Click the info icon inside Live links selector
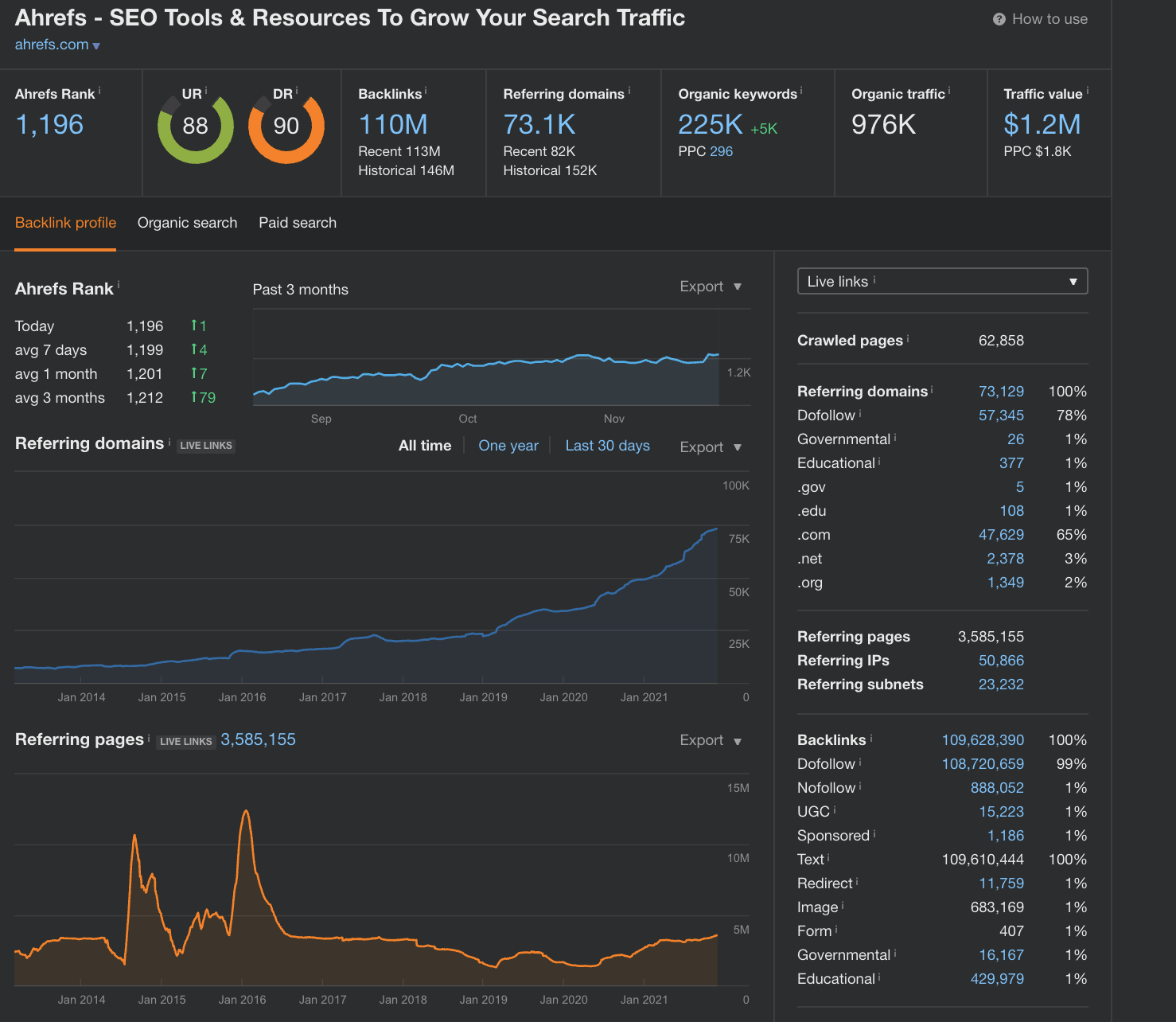The width and height of the screenshot is (1176, 1022). (874, 279)
